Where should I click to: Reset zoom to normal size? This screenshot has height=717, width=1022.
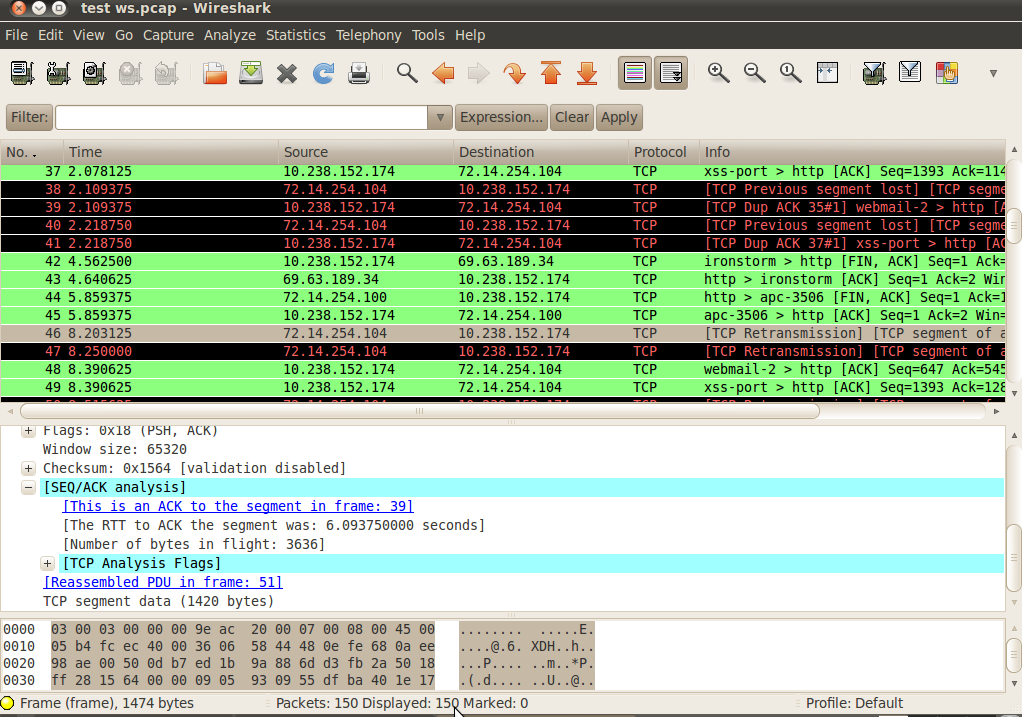click(791, 73)
